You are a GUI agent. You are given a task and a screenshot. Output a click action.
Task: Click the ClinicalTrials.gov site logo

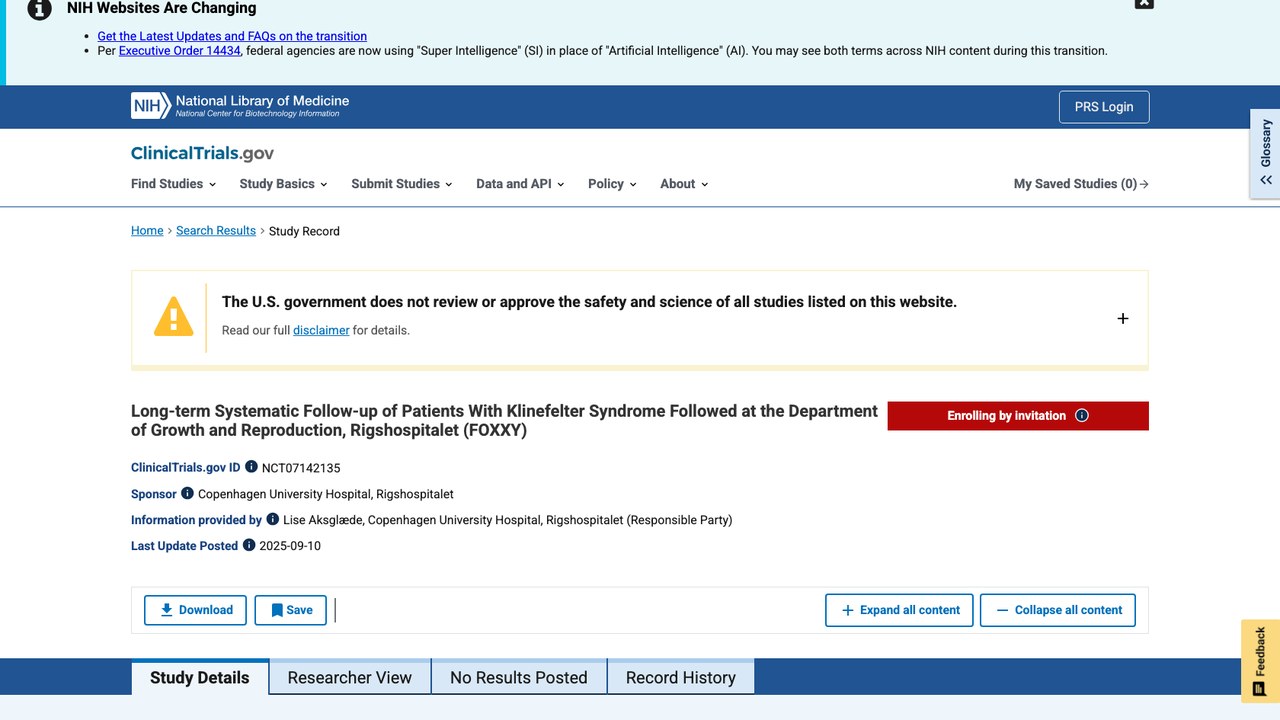click(x=202, y=153)
